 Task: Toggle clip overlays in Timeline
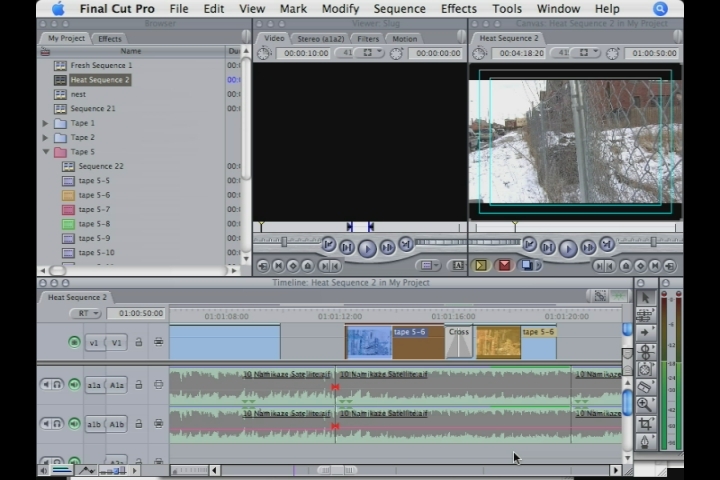86,470
